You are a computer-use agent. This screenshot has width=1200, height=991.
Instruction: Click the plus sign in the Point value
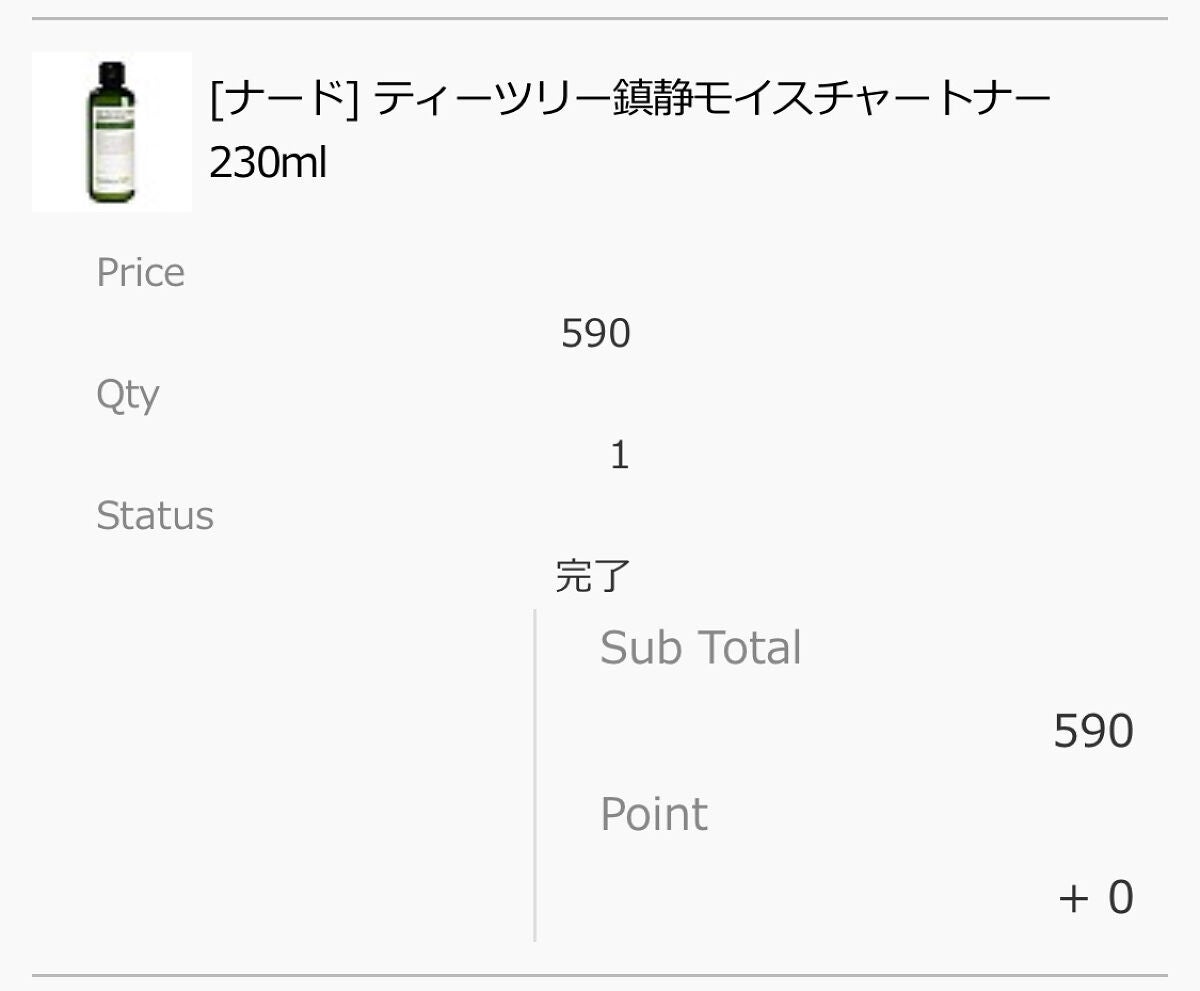[1072, 898]
